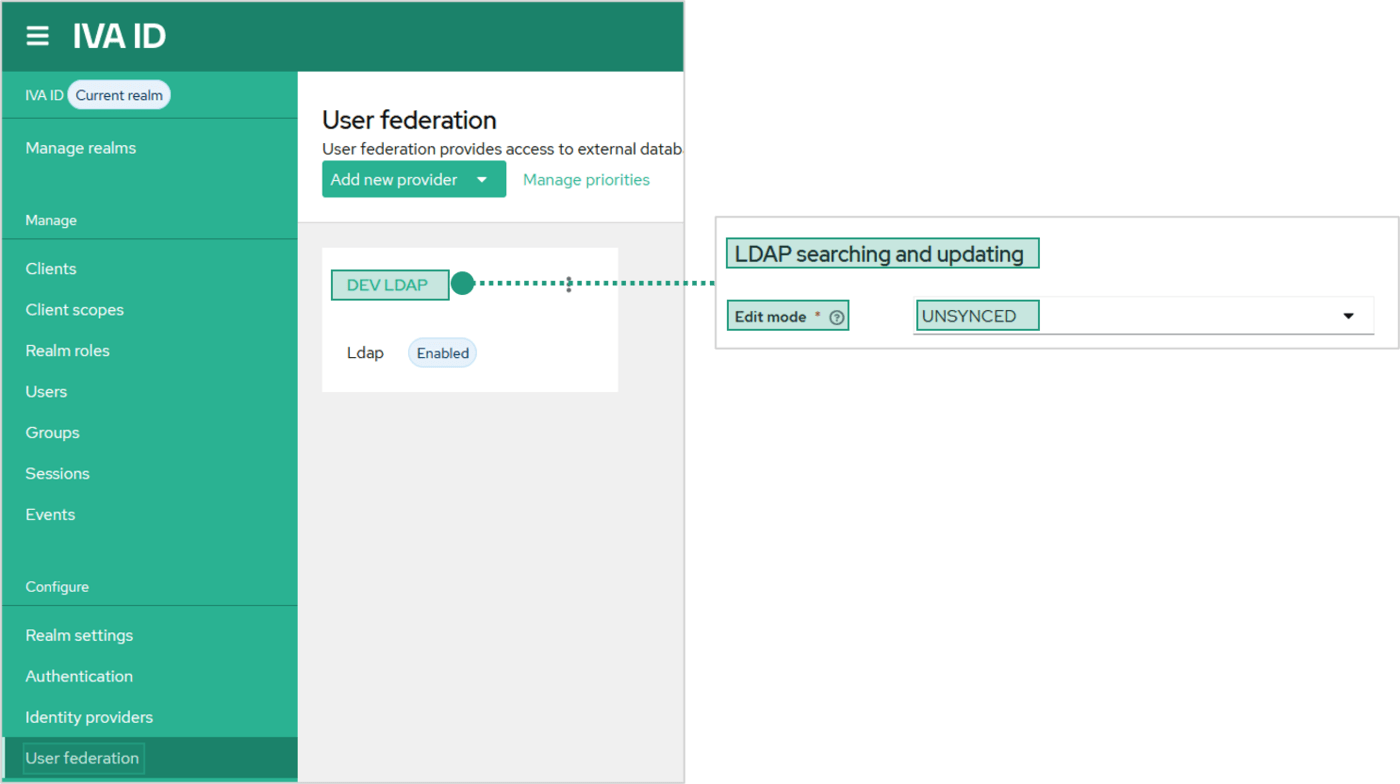Open Clients in the sidebar
Image resolution: width=1400 pixels, height=784 pixels.
click(x=51, y=269)
